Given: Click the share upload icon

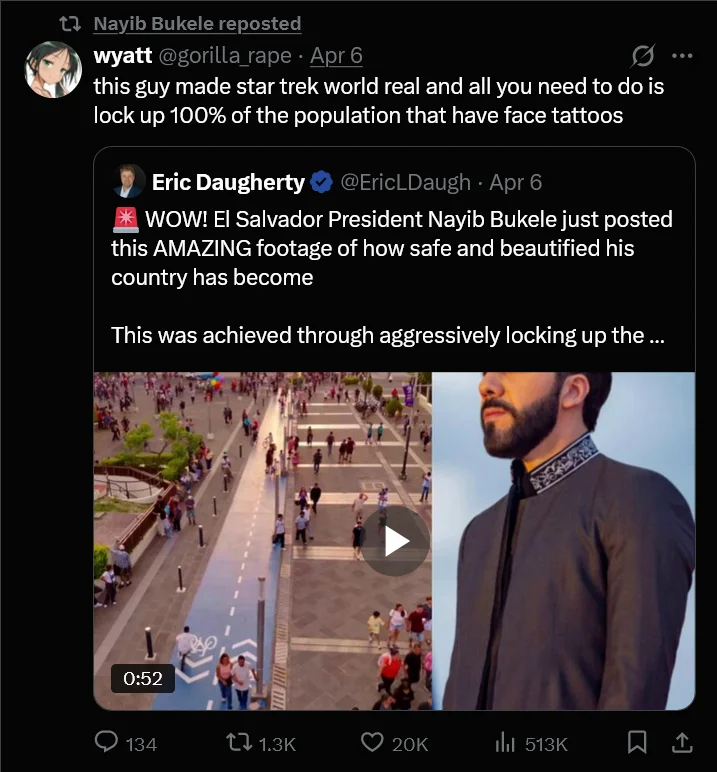Looking at the screenshot, I should [682, 743].
